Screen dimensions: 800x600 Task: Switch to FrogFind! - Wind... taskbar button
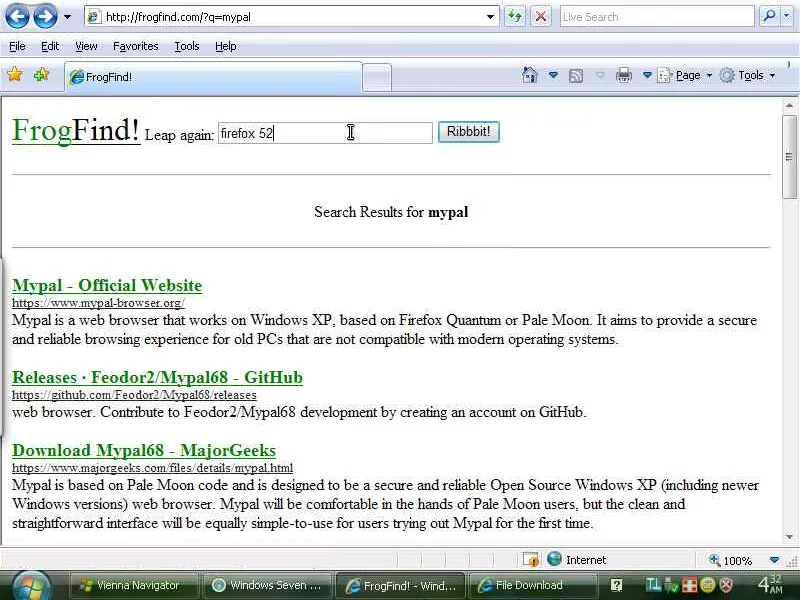(x=400, y=586)
